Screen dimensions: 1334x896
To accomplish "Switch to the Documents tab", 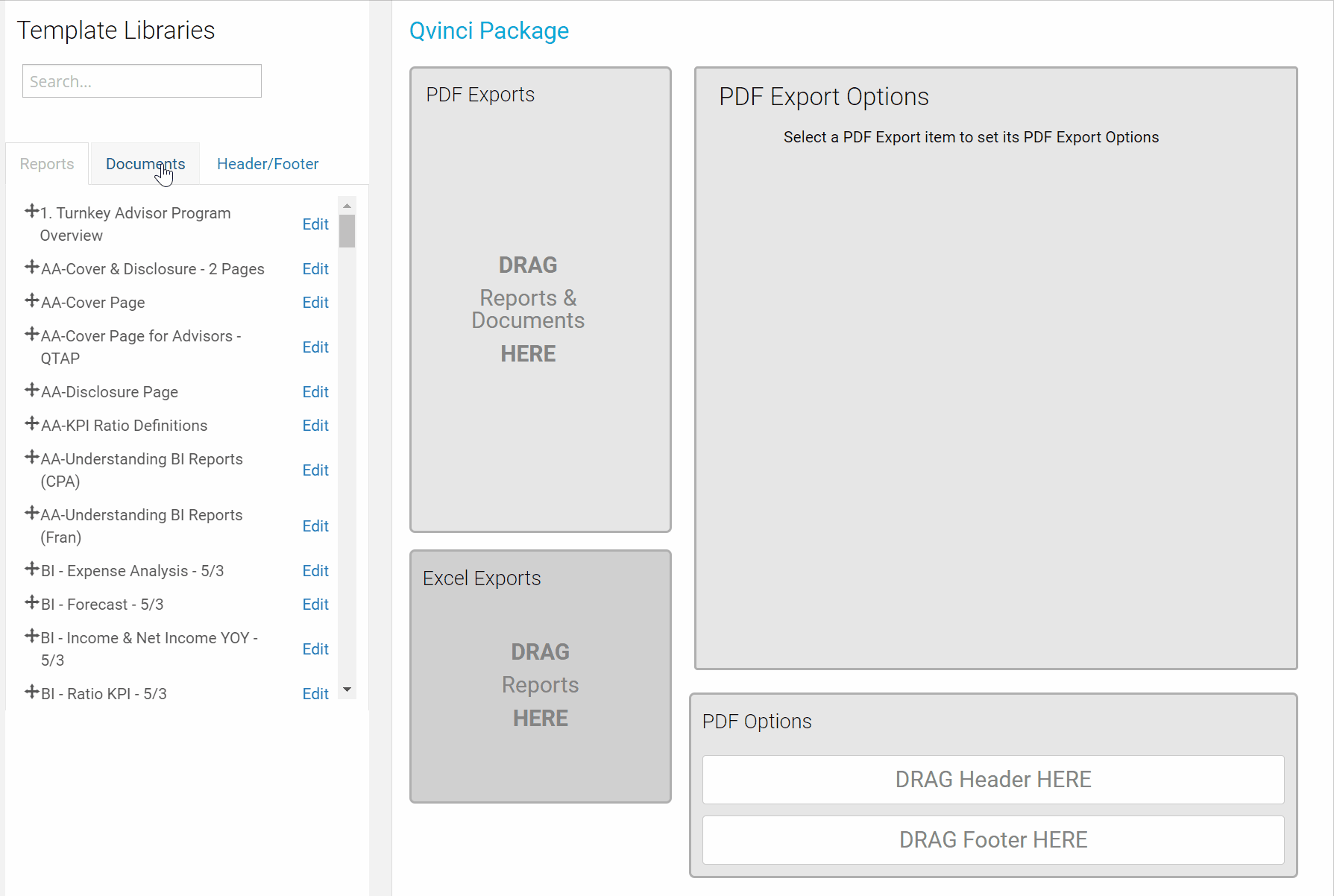I will (145, 164).
